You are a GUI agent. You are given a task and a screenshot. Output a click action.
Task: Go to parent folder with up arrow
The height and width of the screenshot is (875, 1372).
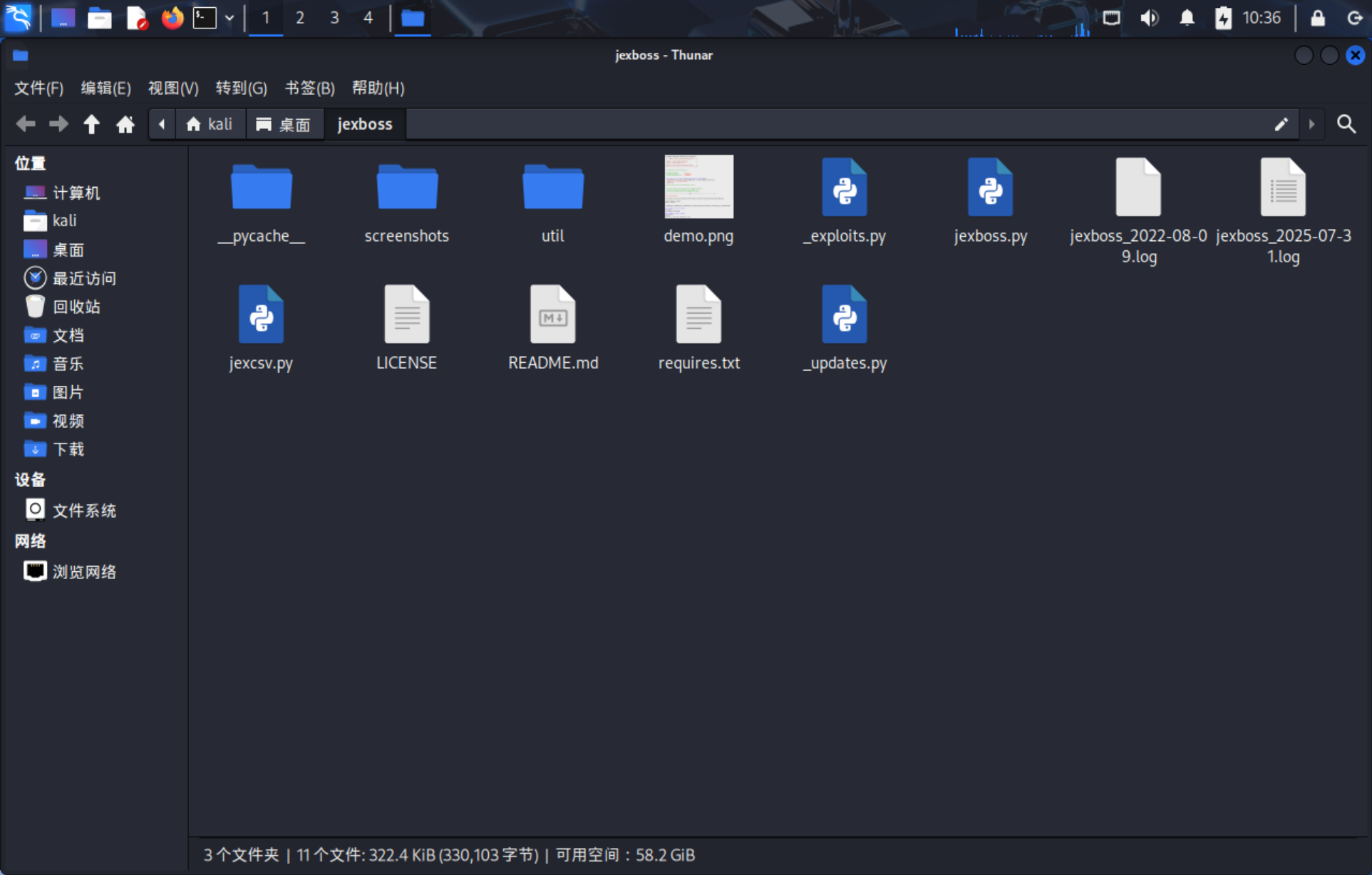tap(91, 124)
